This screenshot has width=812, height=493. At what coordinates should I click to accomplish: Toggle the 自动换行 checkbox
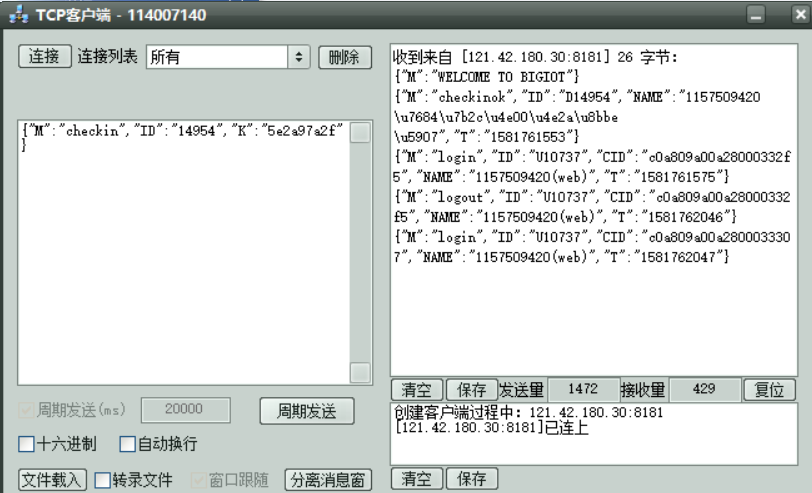point(127,444)
